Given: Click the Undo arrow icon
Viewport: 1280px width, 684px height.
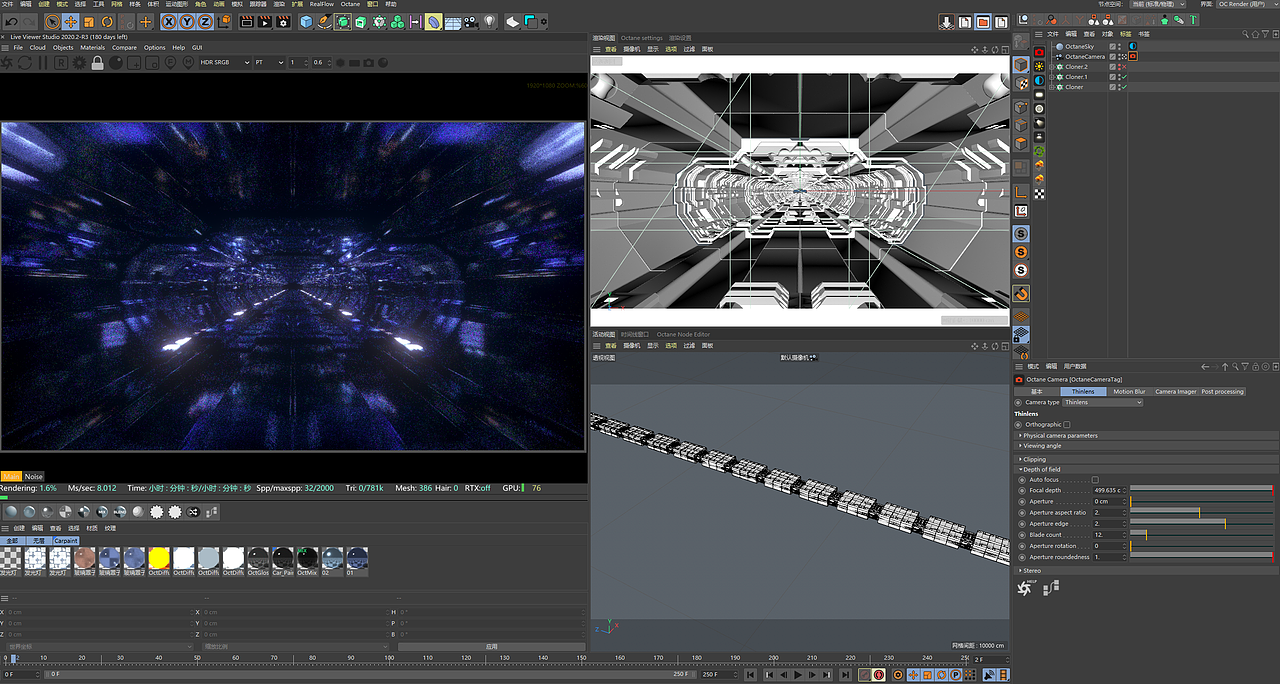Looking at the screenshot, I should pyautogui.click(x=12, y=21).
